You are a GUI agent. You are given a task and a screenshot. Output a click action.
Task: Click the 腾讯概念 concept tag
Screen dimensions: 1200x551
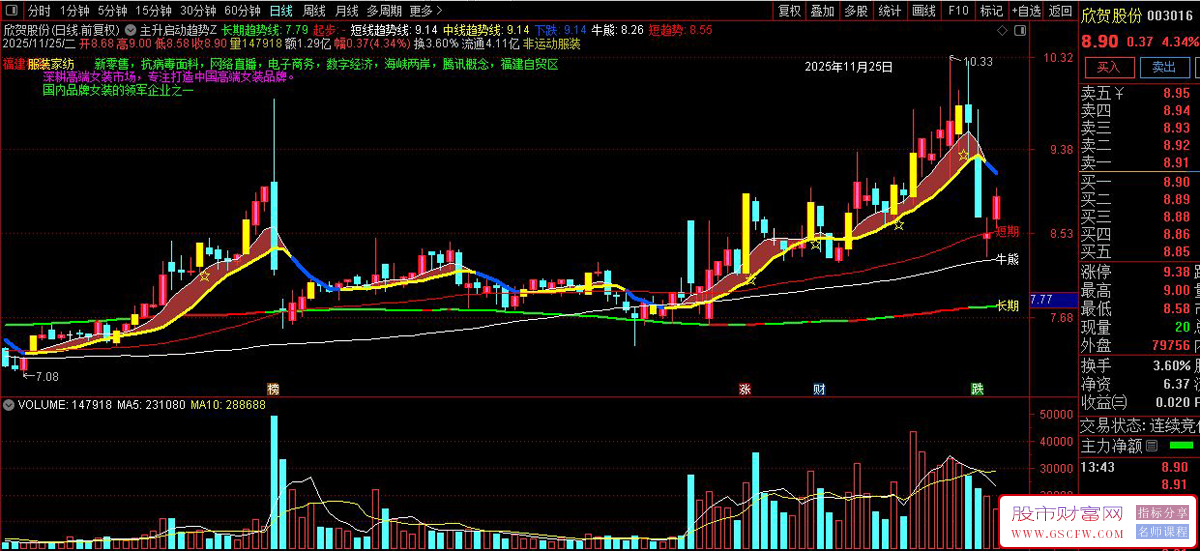(x=465, y=64)
